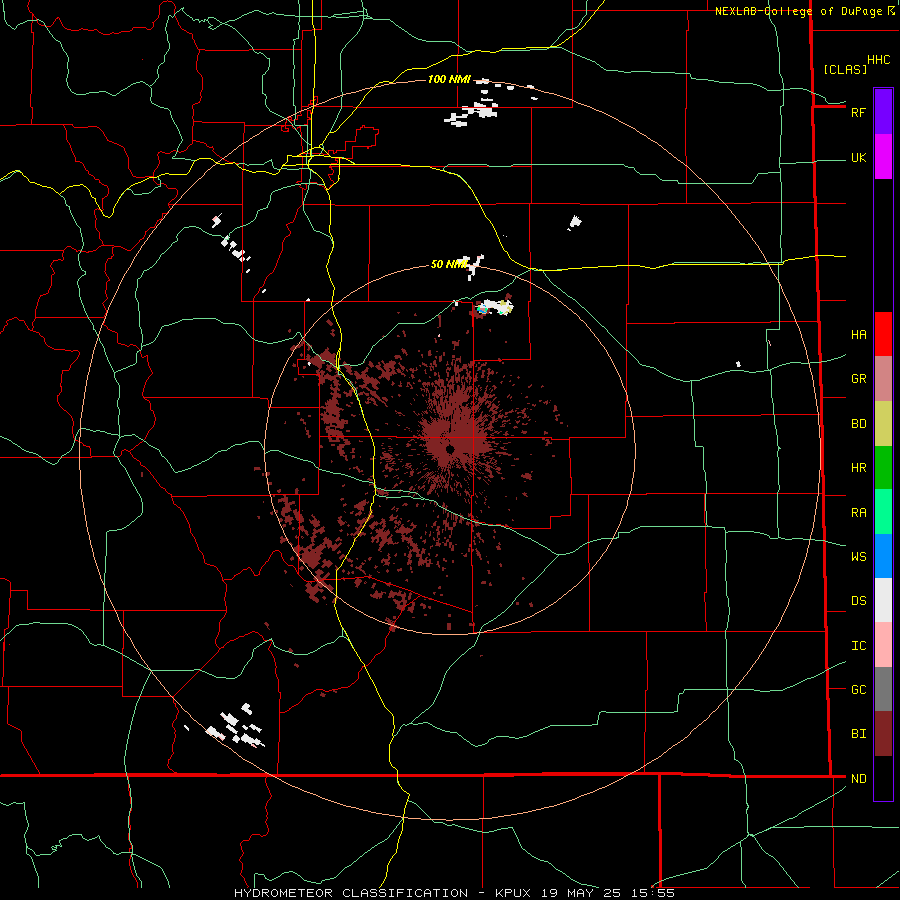Click the GR salmon legend swatch
The width and height of the screenshot is (900, 900).
883,379
